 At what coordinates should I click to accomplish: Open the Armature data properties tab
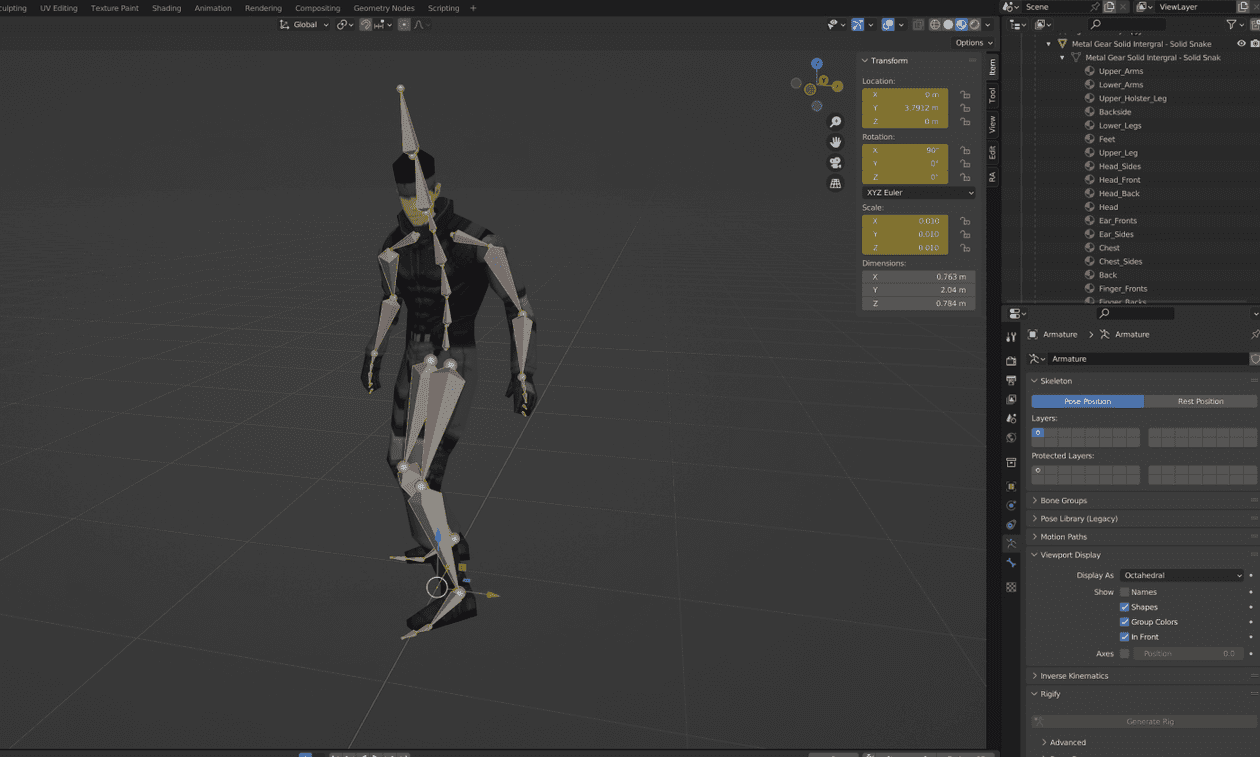pos(1011,544)
